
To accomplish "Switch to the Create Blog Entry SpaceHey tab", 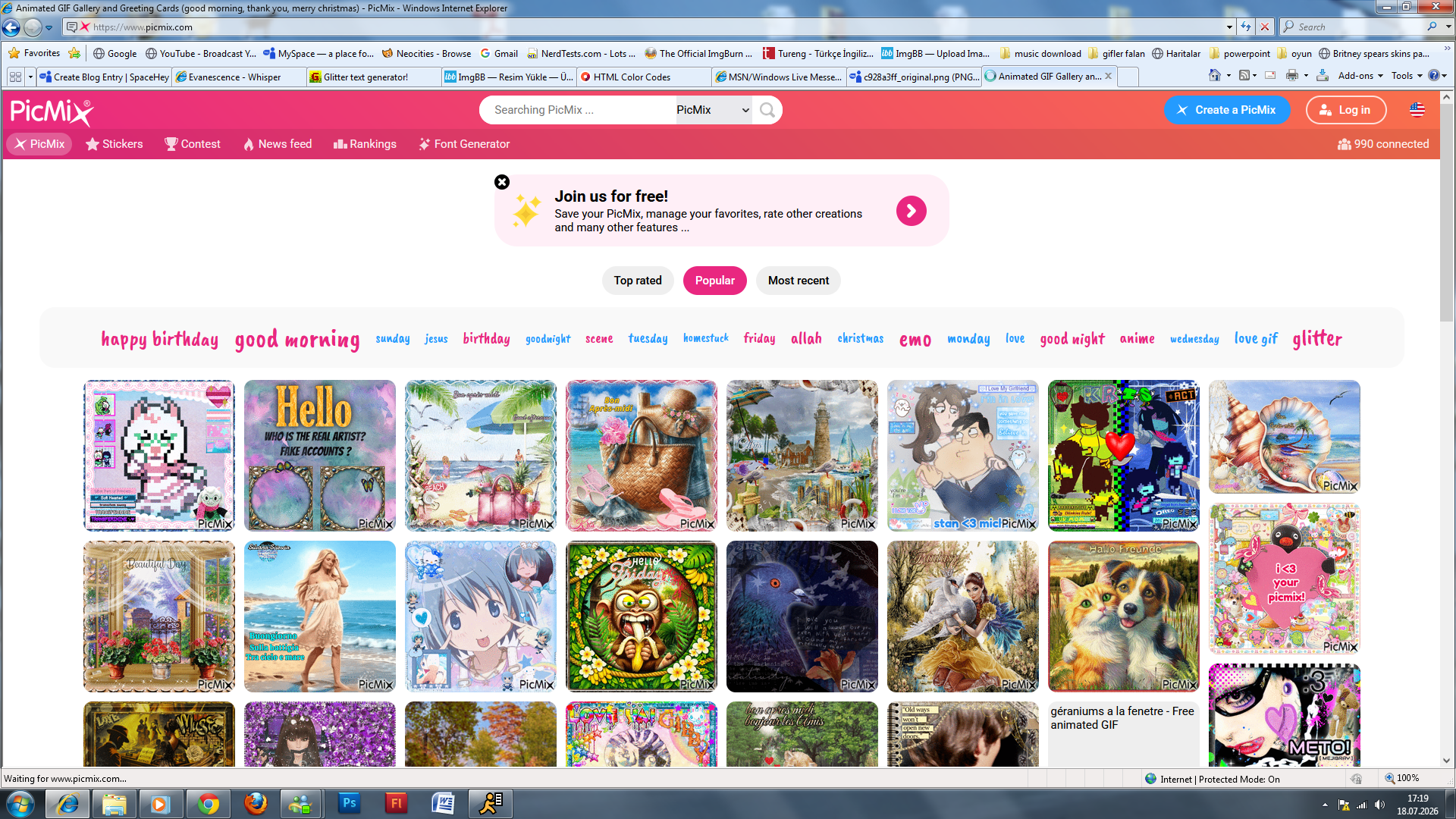I will (x=105, y=77).
